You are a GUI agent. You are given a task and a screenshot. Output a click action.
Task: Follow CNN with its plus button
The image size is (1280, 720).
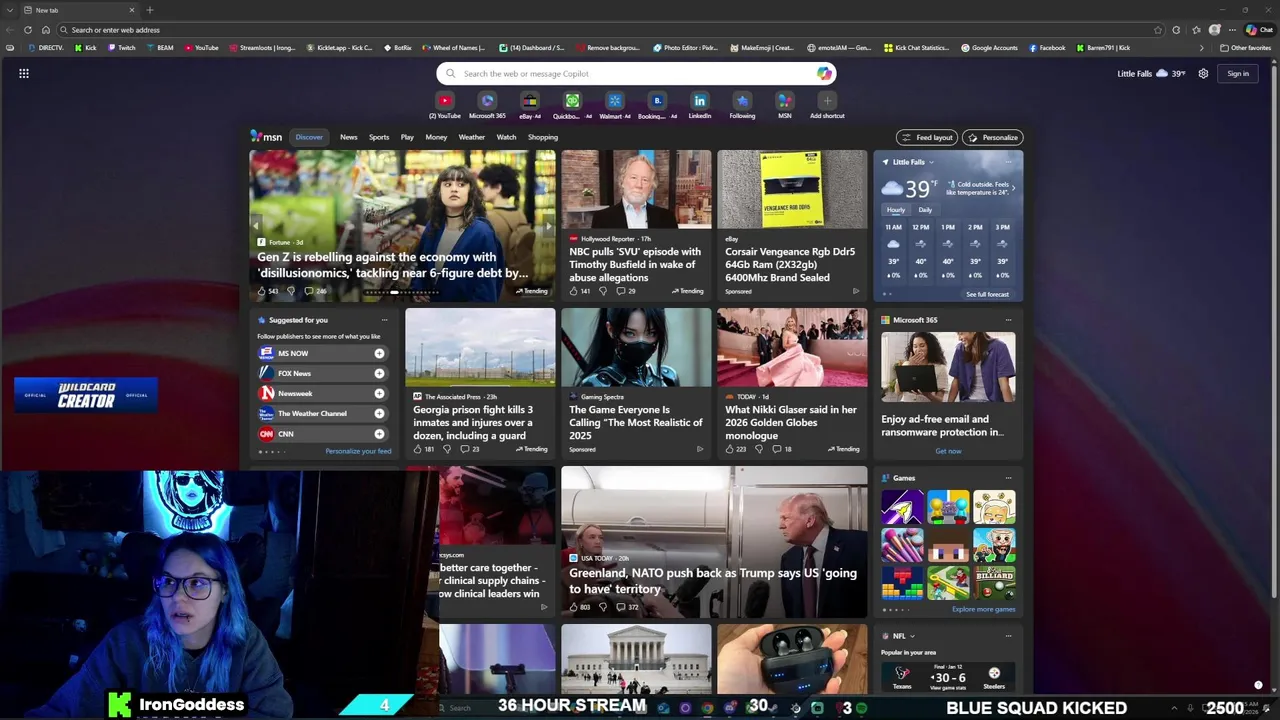click(x=379, y=434)
